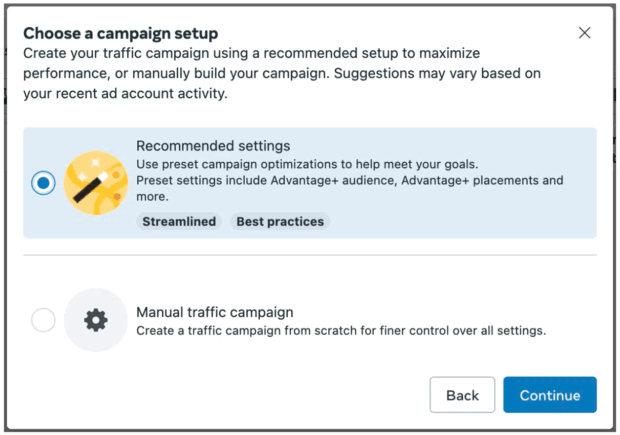Click the text about preset campaign optimizations
Screen dimensions: 620x435
pos(307,164)
